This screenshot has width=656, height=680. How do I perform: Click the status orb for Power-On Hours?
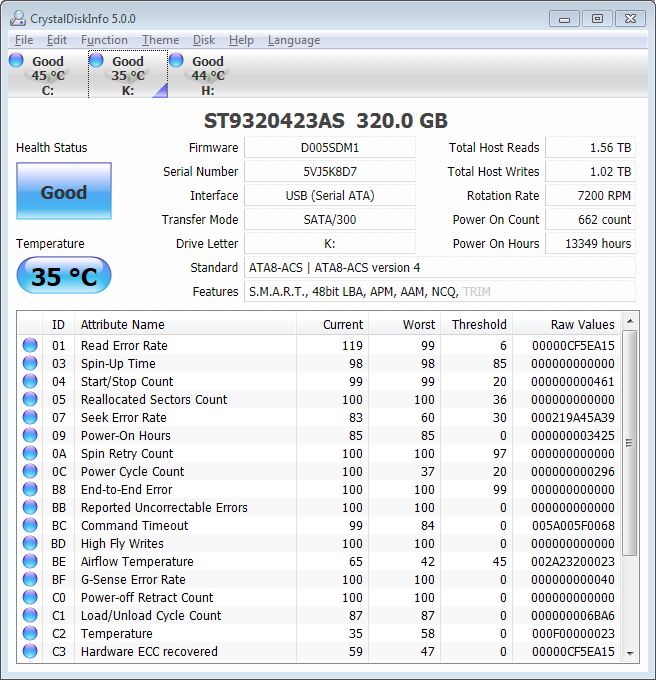click(x=30, y=435)
